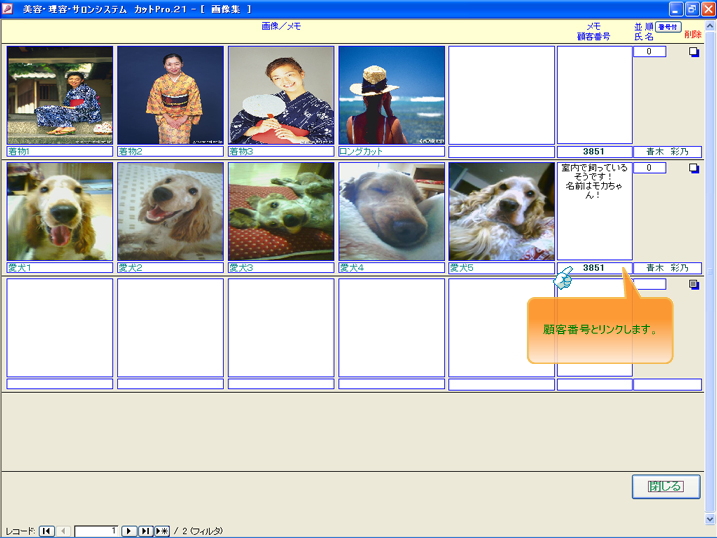
Task: Go to next record
Action: click(x=129, y=531)
